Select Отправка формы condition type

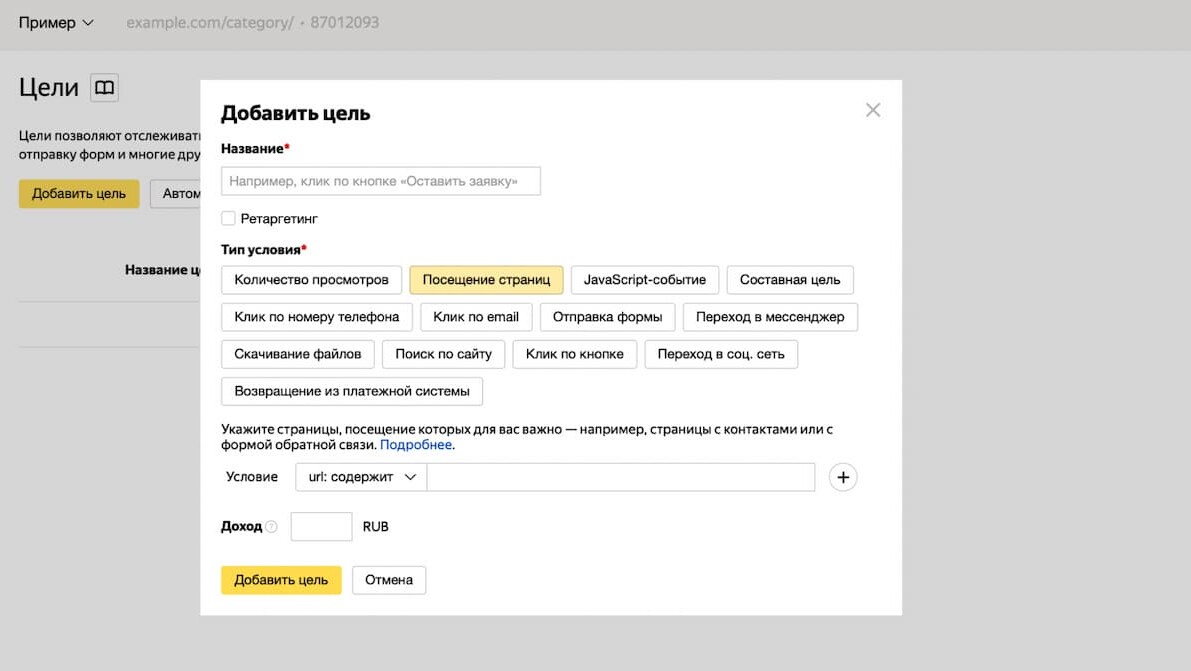click(x=607, y=317)
